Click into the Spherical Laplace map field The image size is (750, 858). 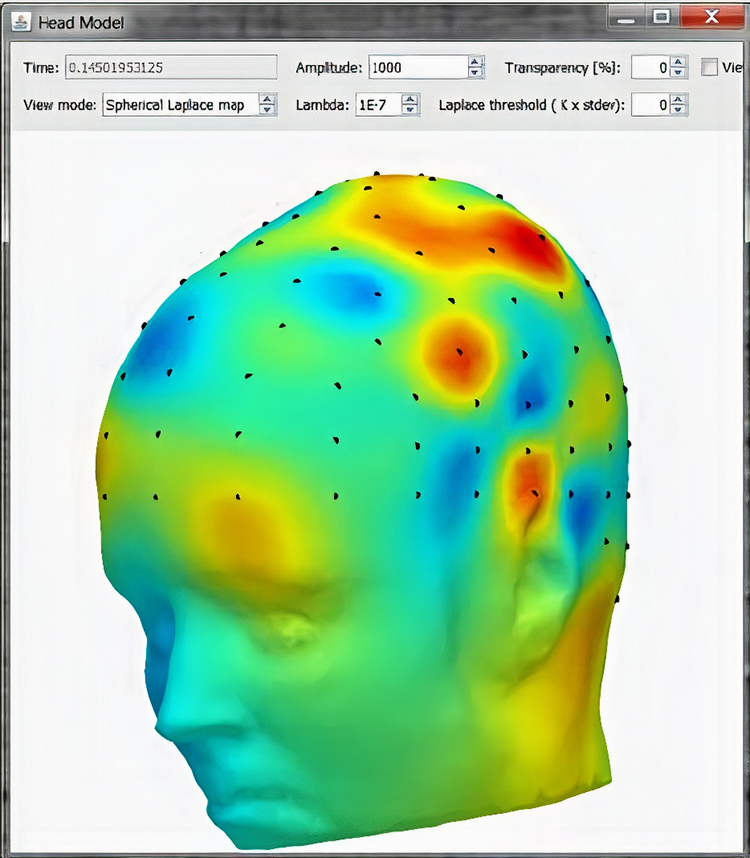[x=180, y=104]
